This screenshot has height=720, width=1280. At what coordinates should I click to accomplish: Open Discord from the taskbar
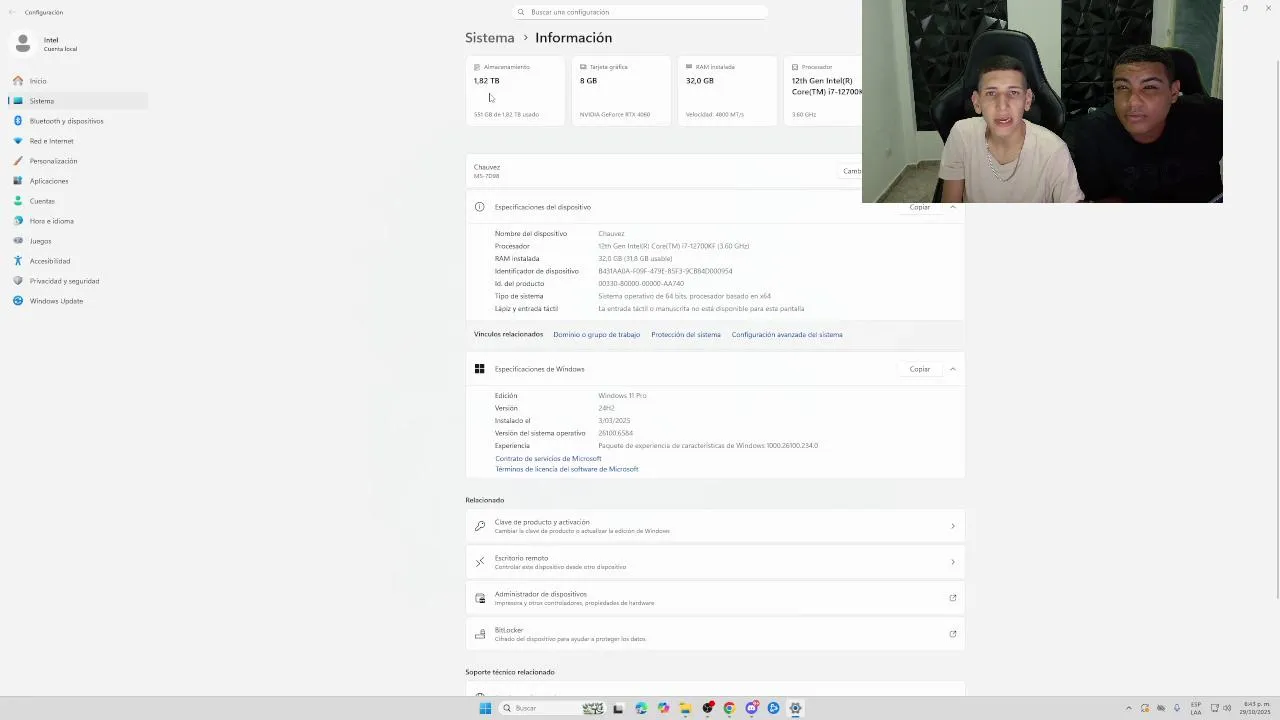pos(751,707)
